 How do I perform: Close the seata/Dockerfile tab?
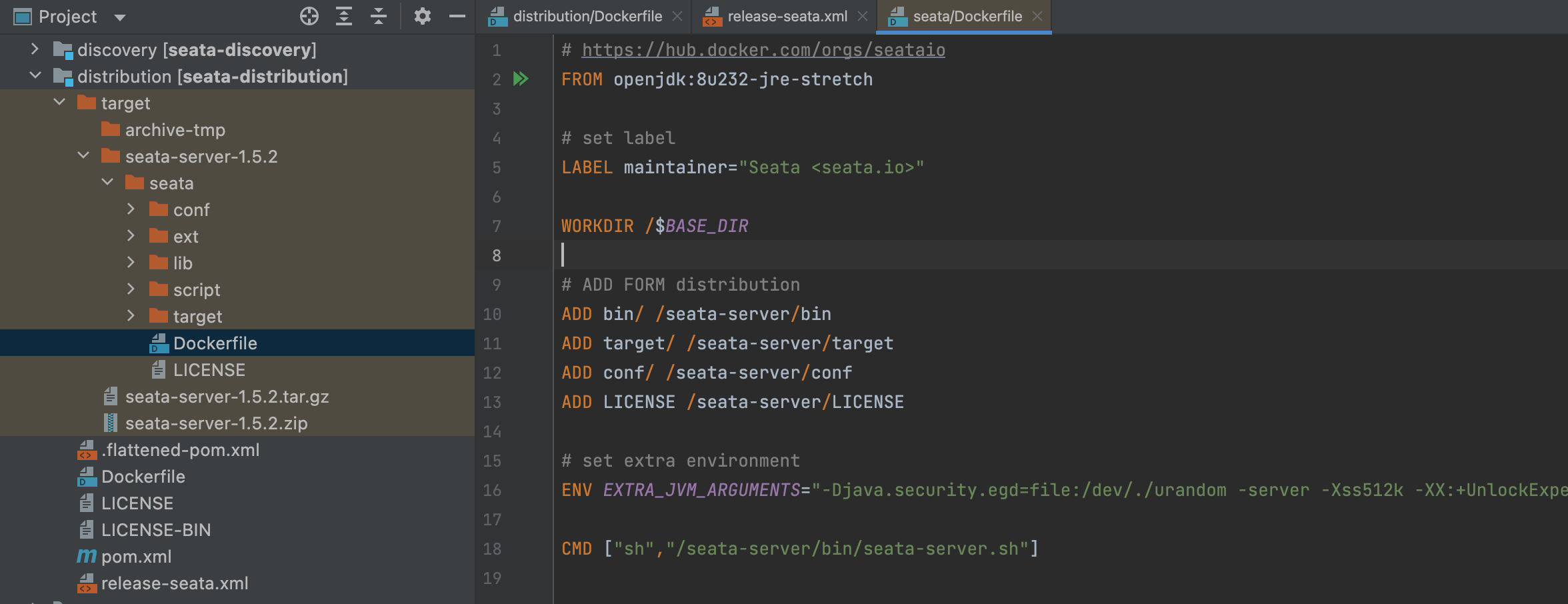[1037, 16]
